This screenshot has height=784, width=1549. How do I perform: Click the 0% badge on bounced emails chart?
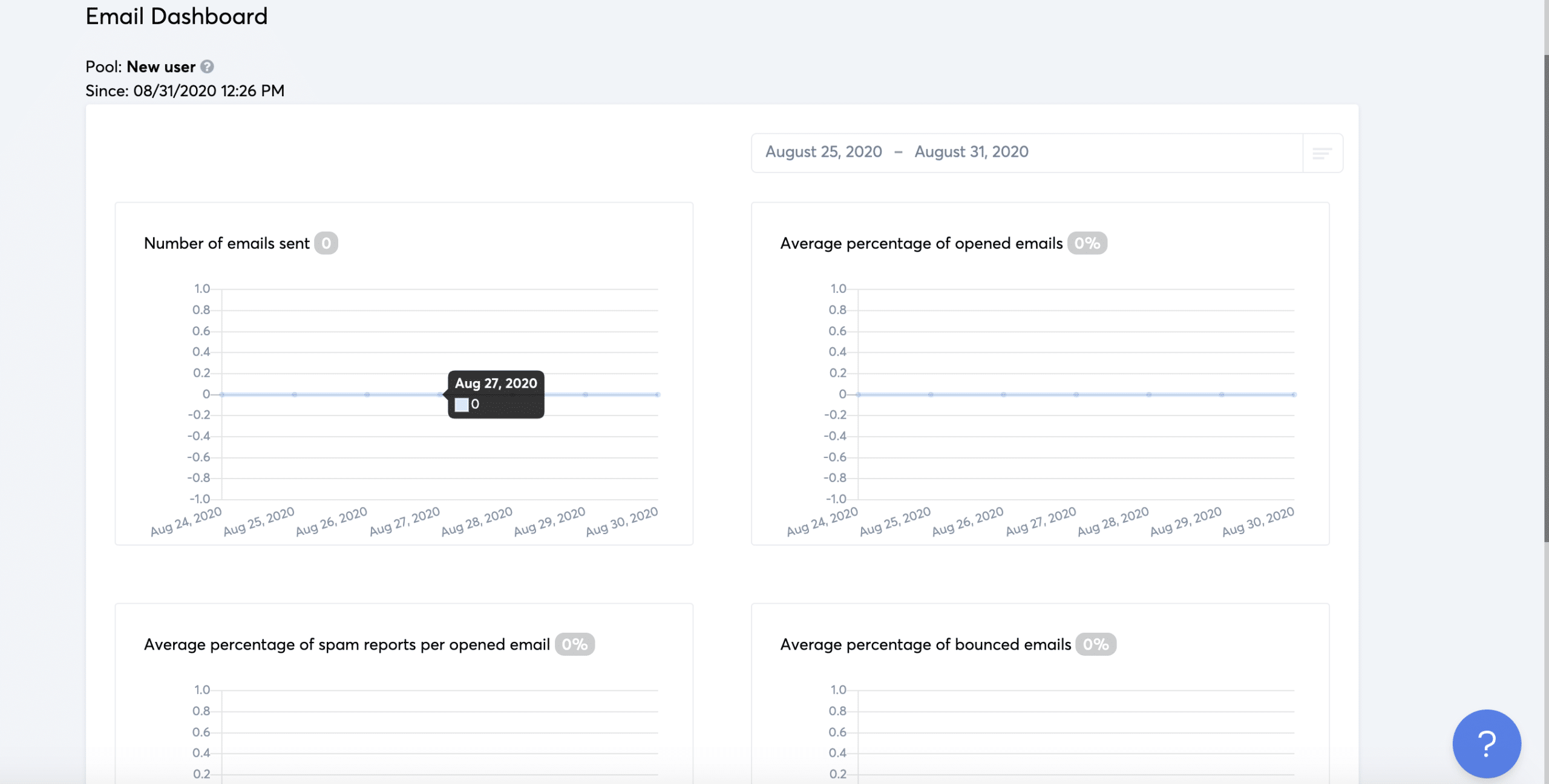click(1095, 644)
